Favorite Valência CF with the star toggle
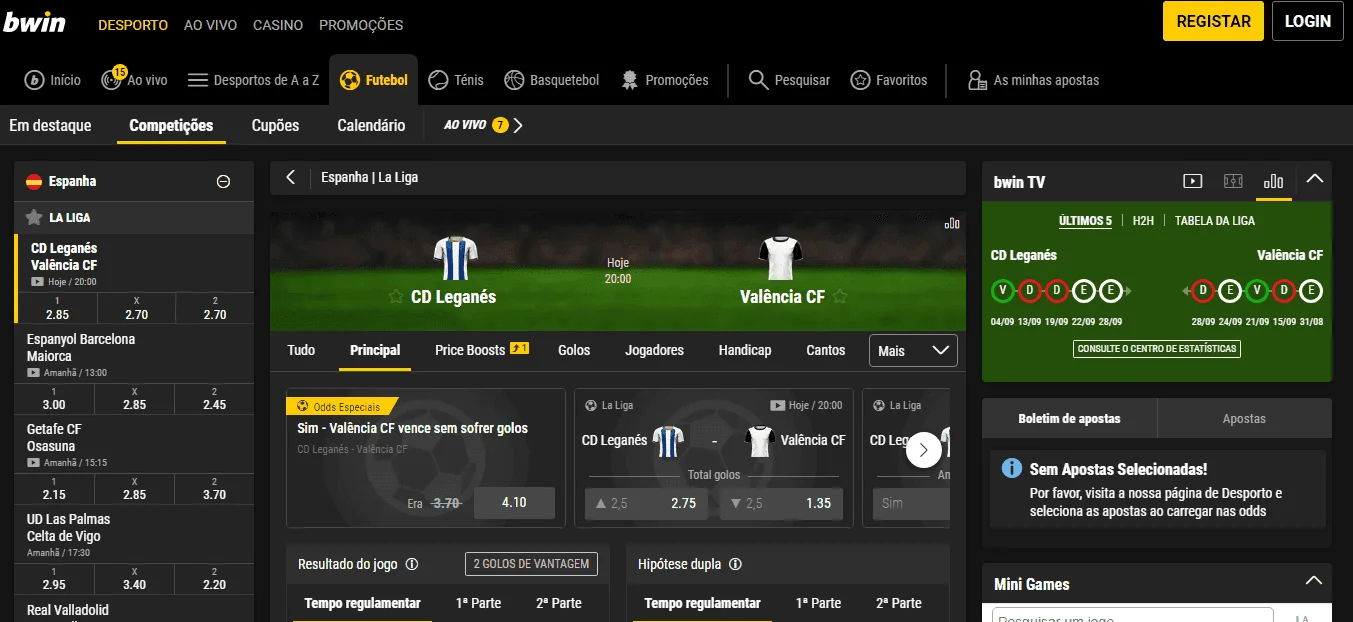The height and width of the screenshot is (622, 1353). click(840, 297)
